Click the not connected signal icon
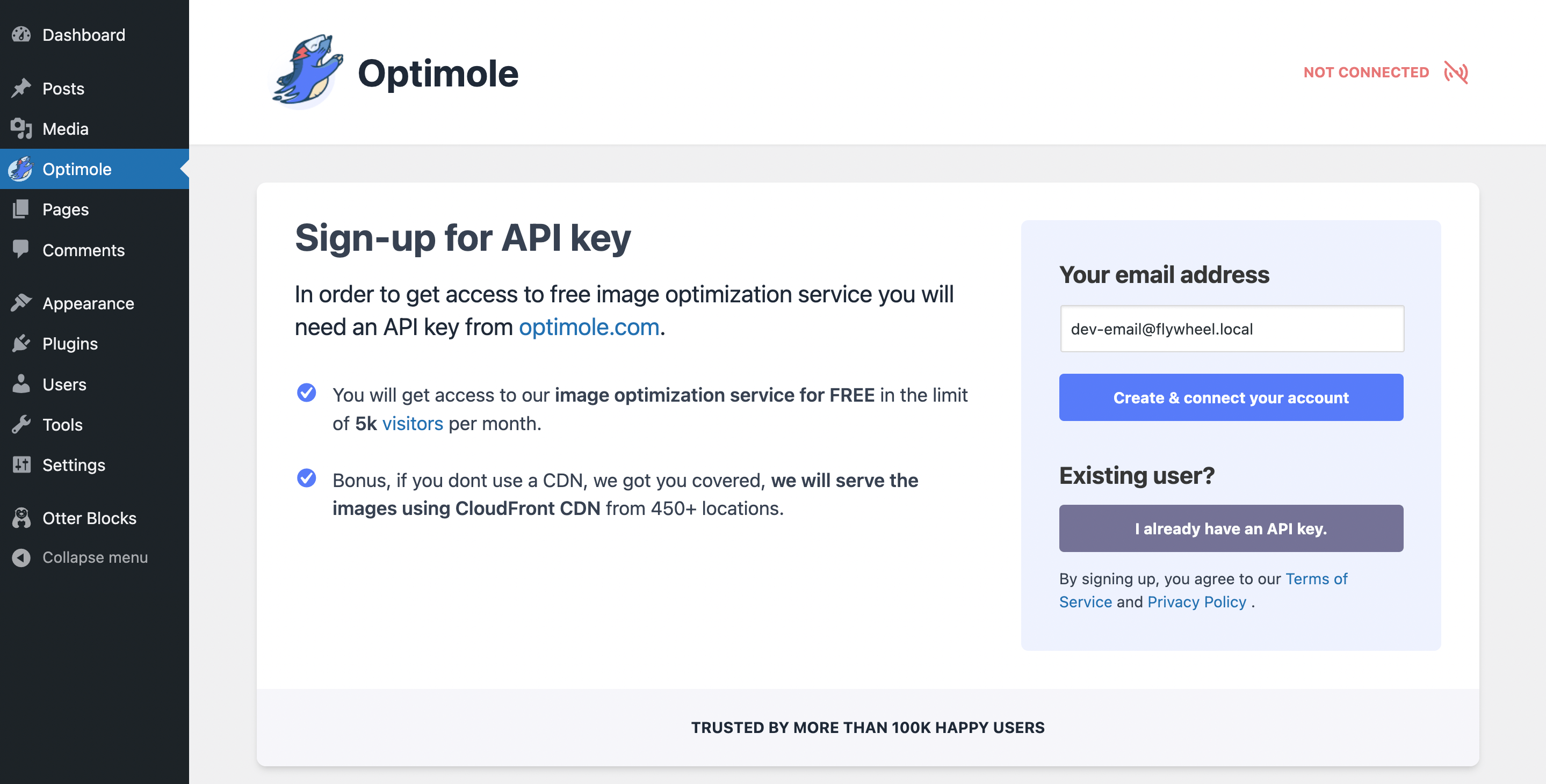 point(1456,72)
